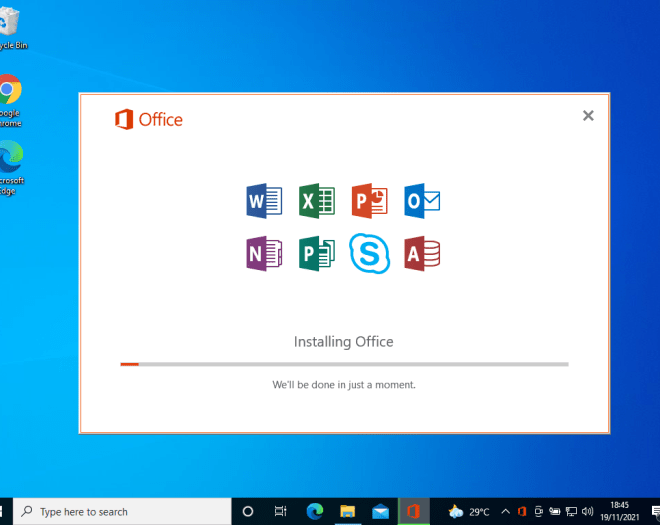Viewport: 660px width, 525px height.
Task: Open the weather widget showing 29°C
Action: (469, 512)
